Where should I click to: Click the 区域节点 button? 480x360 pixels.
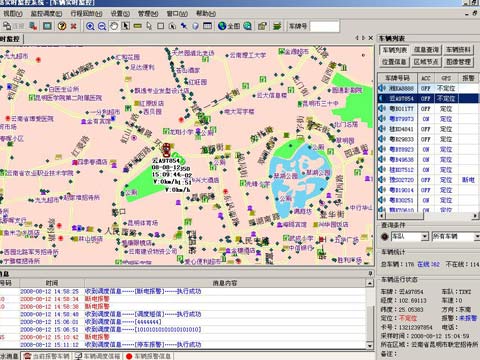[x=426, y=62]
